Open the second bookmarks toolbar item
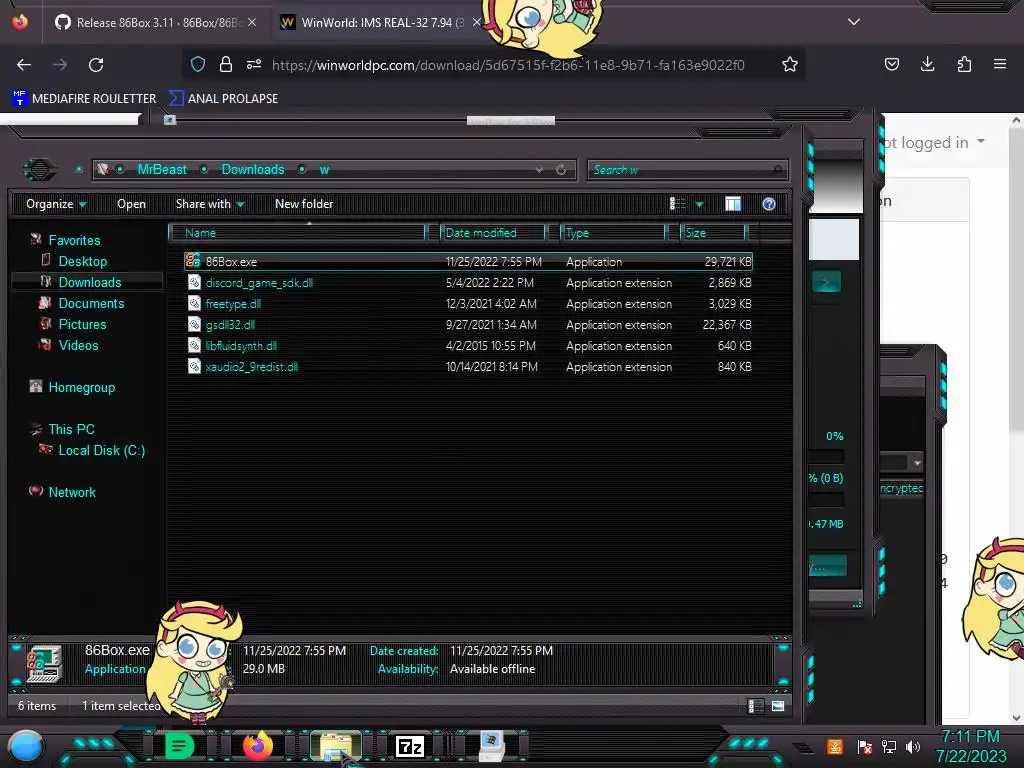Screen dimensions: 1024x768 (x=223, y=99)
